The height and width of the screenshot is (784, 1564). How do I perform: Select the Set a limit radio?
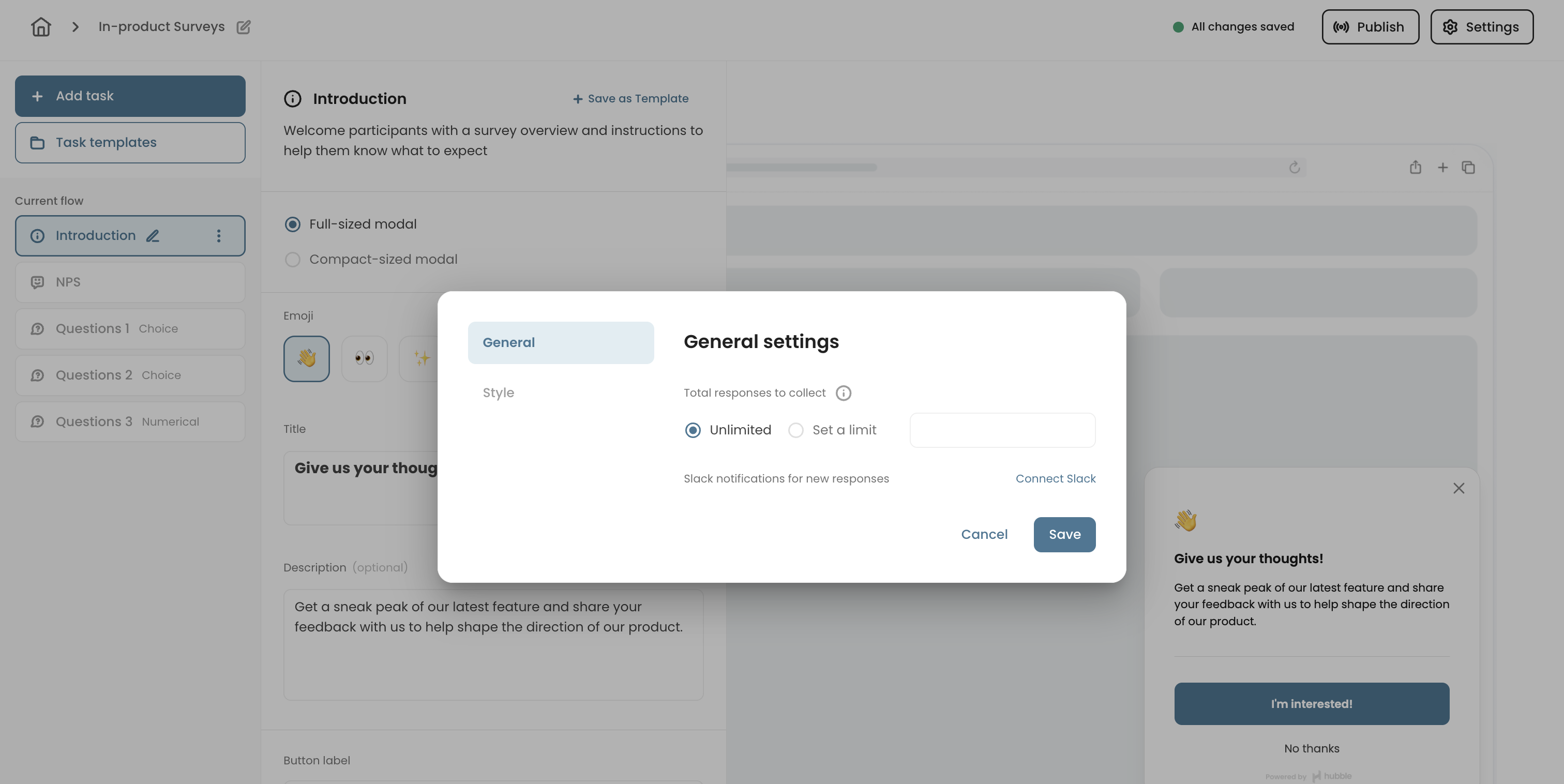(795, 430)
